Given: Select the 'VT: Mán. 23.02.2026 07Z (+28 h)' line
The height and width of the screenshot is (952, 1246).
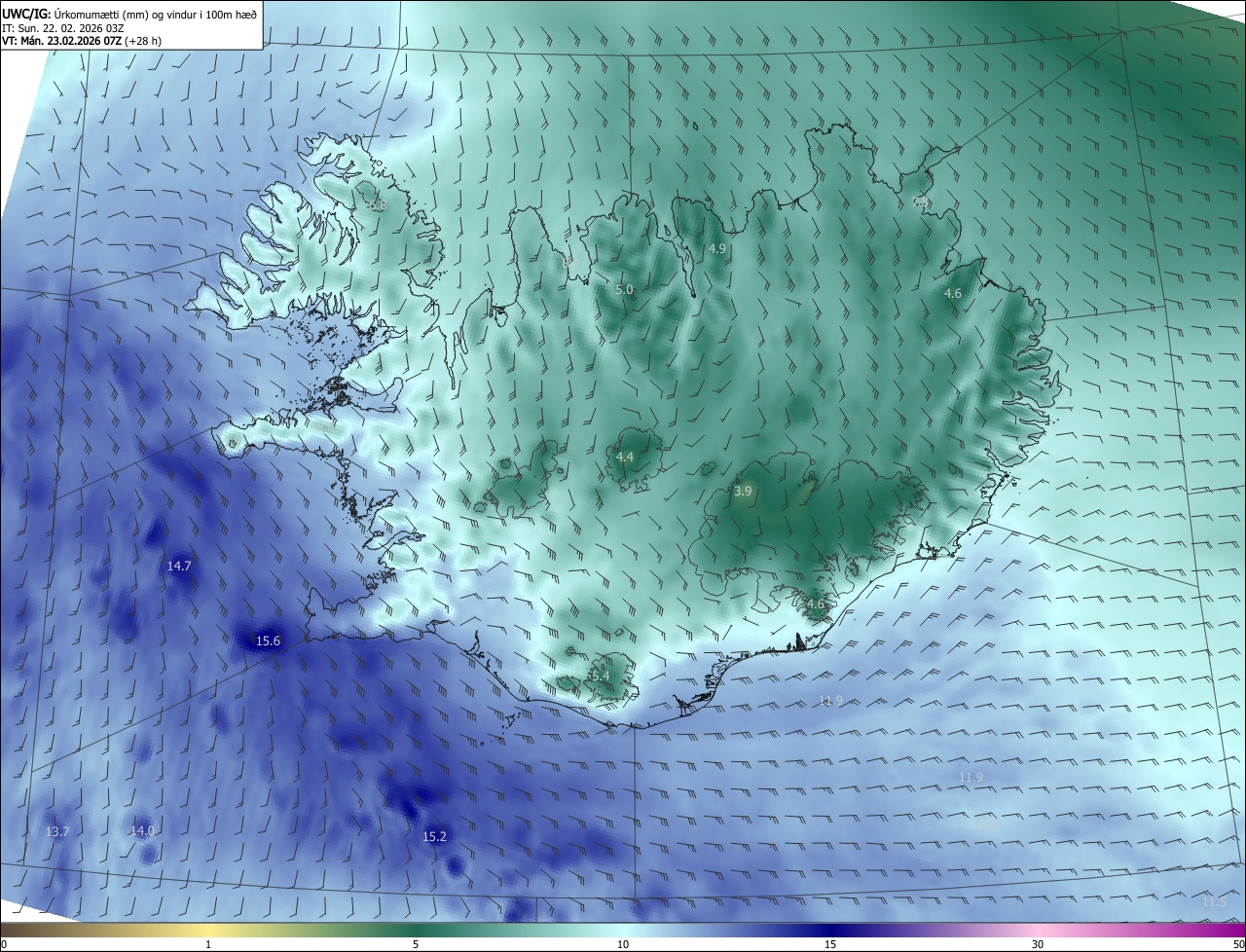Looking at the screenshot, I should (81, 41).
